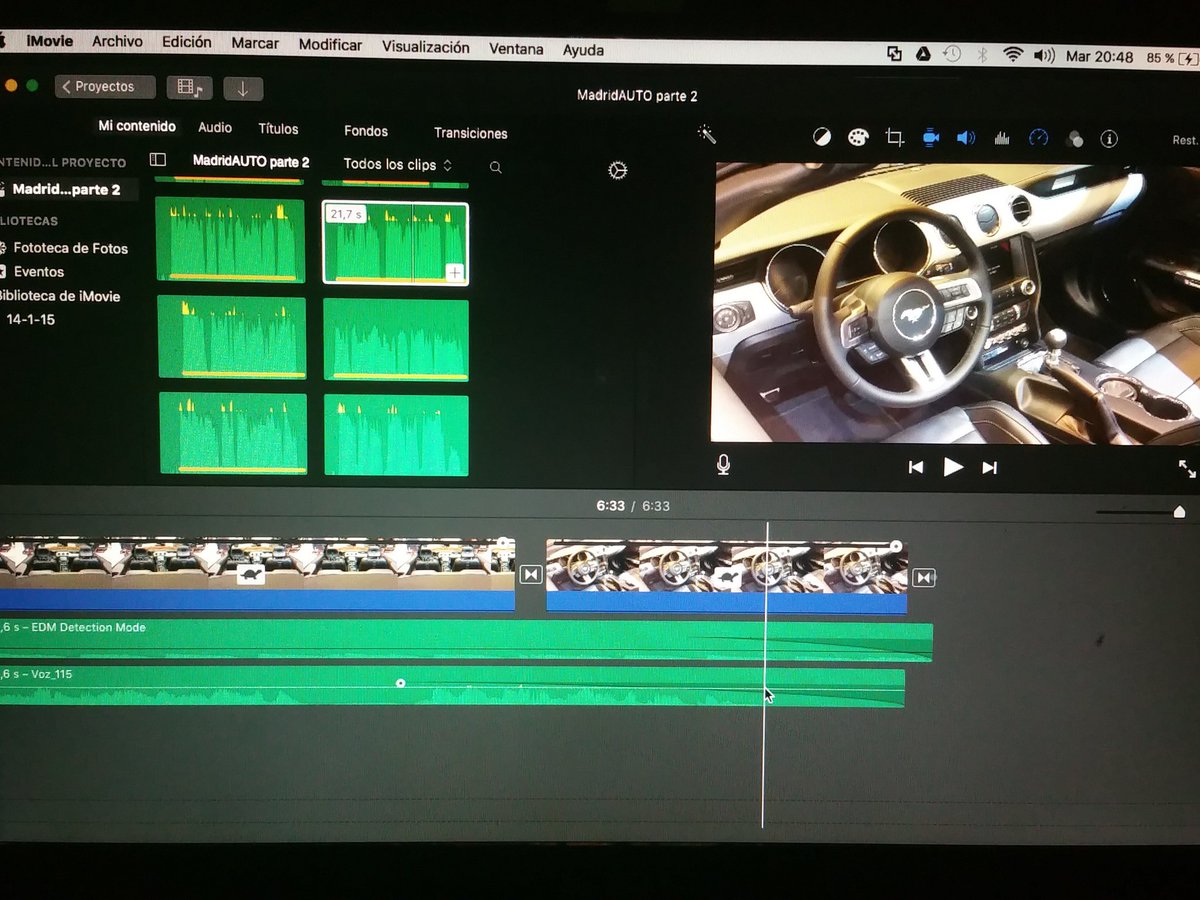The image size is (1200, 900).
Task: Show clip information inspector
Action: point(1109,139)
